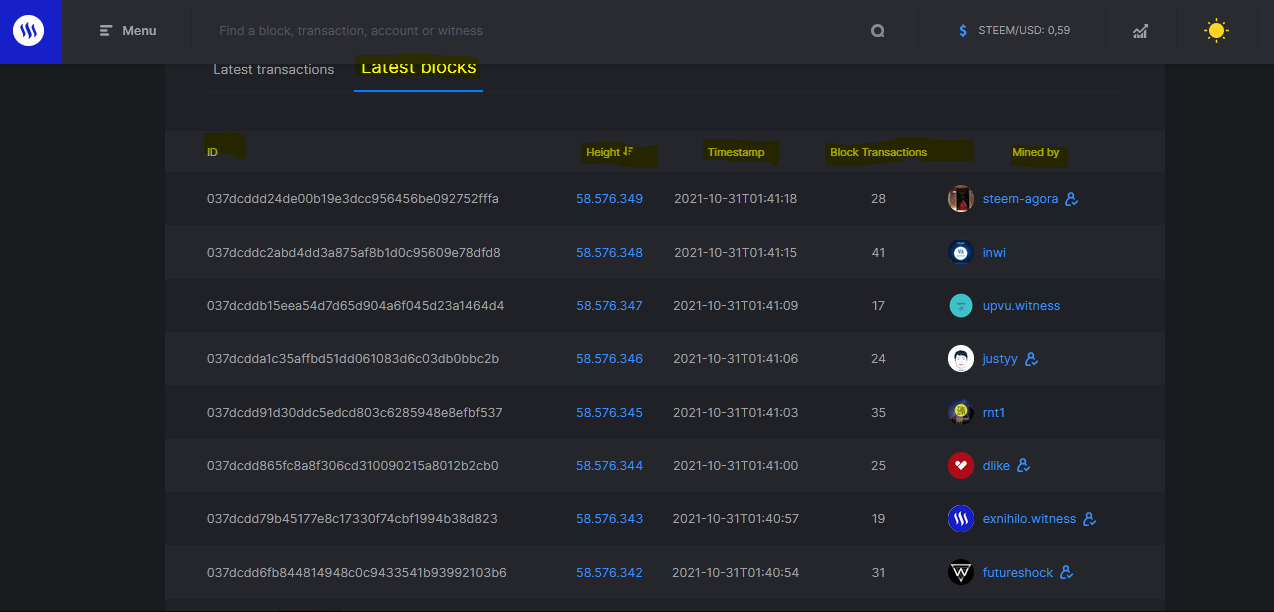Select block ID 037dcddd24de00b19e3dcc956456be092752fffa
1274x612 pixels.
(x=353, y=199)
